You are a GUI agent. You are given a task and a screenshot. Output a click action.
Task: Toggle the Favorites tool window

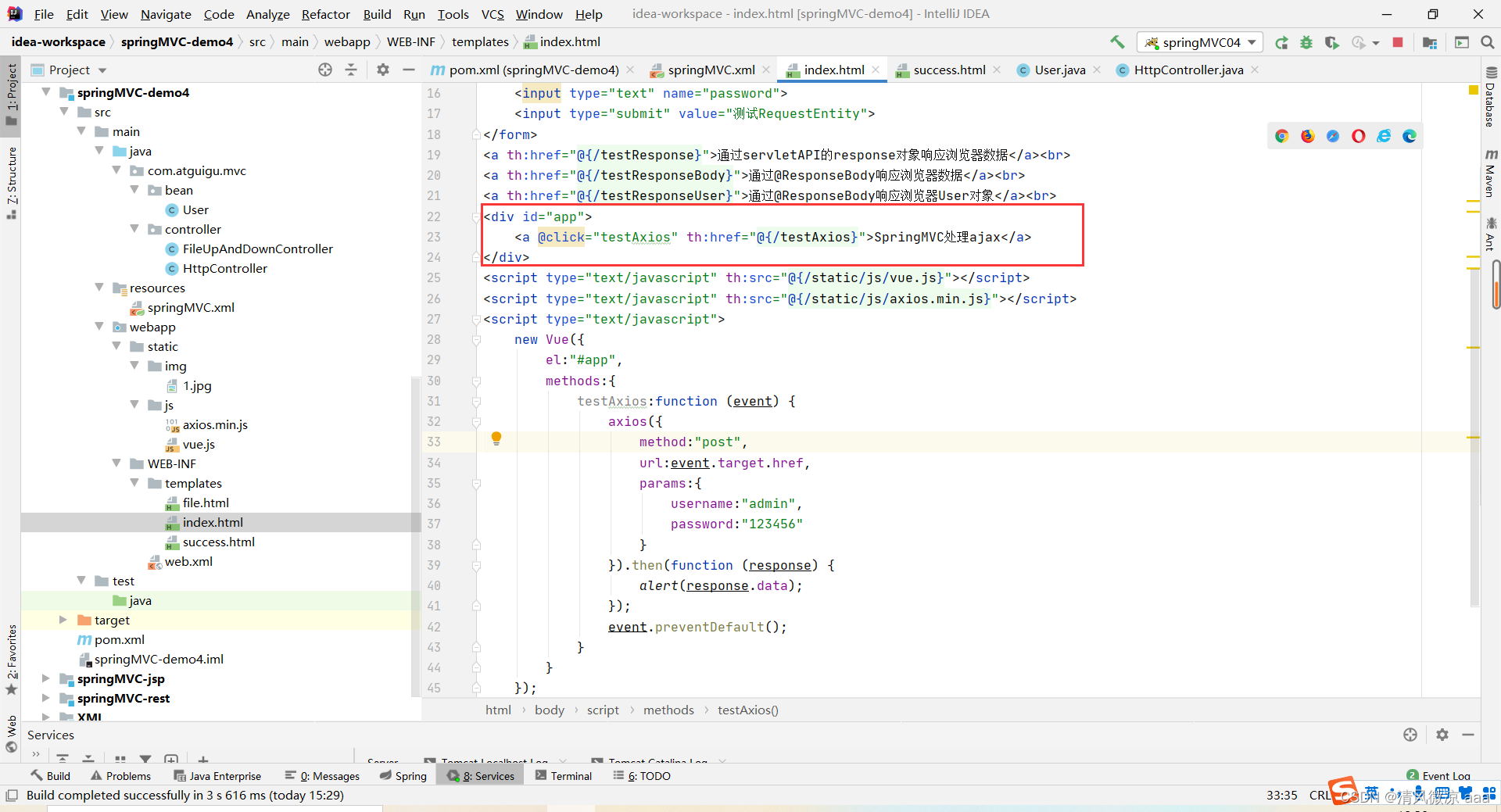(x=11, y=660)
